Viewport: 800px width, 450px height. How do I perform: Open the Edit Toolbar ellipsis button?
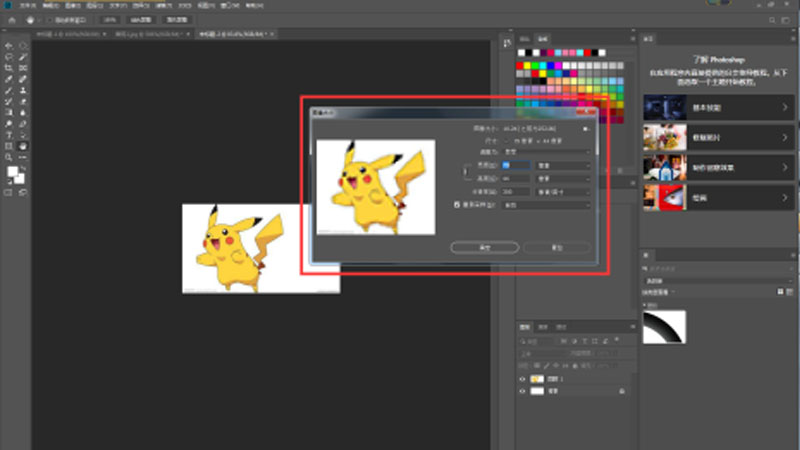pyautogui.click(x=23, y=158)
